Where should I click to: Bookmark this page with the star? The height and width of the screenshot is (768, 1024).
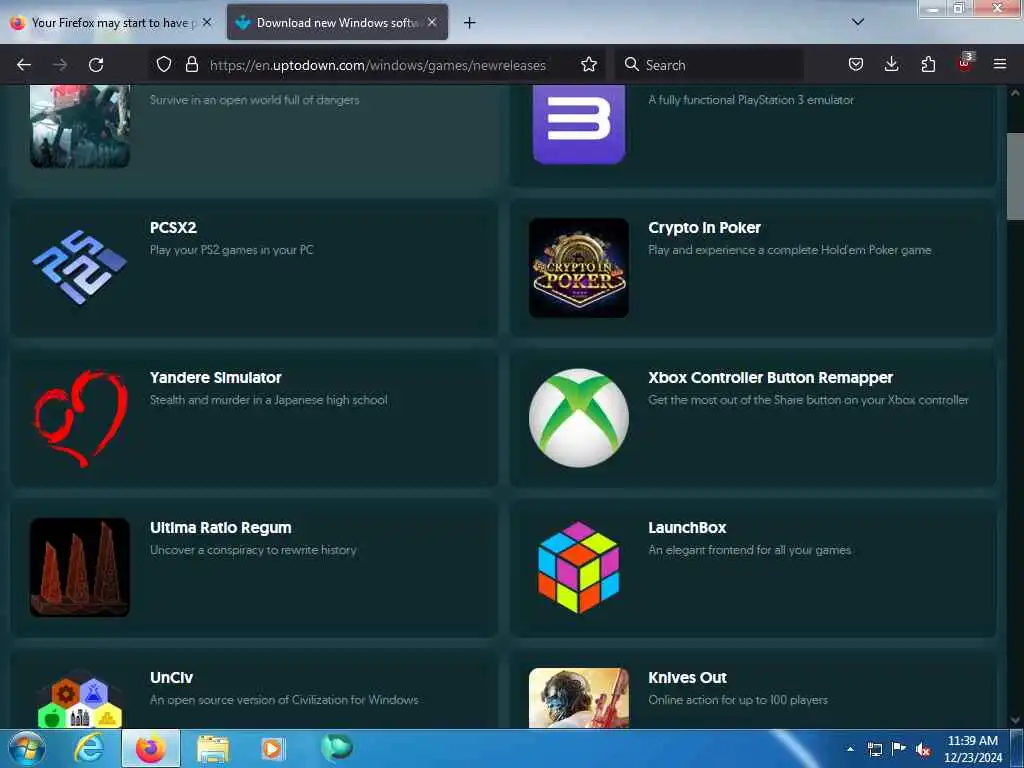[589, 65]
